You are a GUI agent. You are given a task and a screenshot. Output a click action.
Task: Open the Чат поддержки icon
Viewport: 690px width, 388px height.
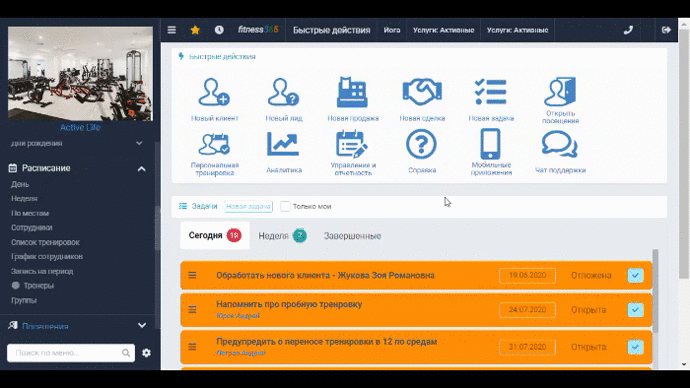point(560,144)
